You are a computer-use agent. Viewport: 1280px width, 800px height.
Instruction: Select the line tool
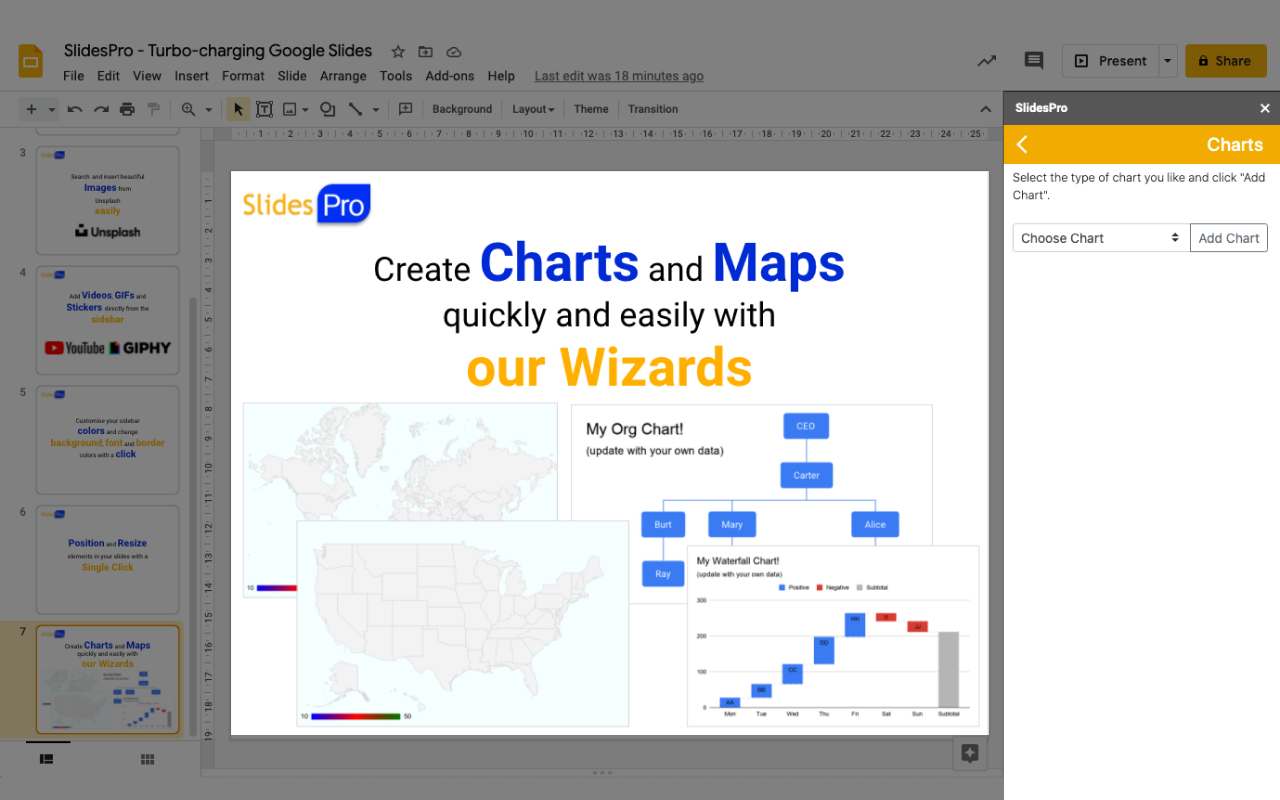tap(355, 109)
